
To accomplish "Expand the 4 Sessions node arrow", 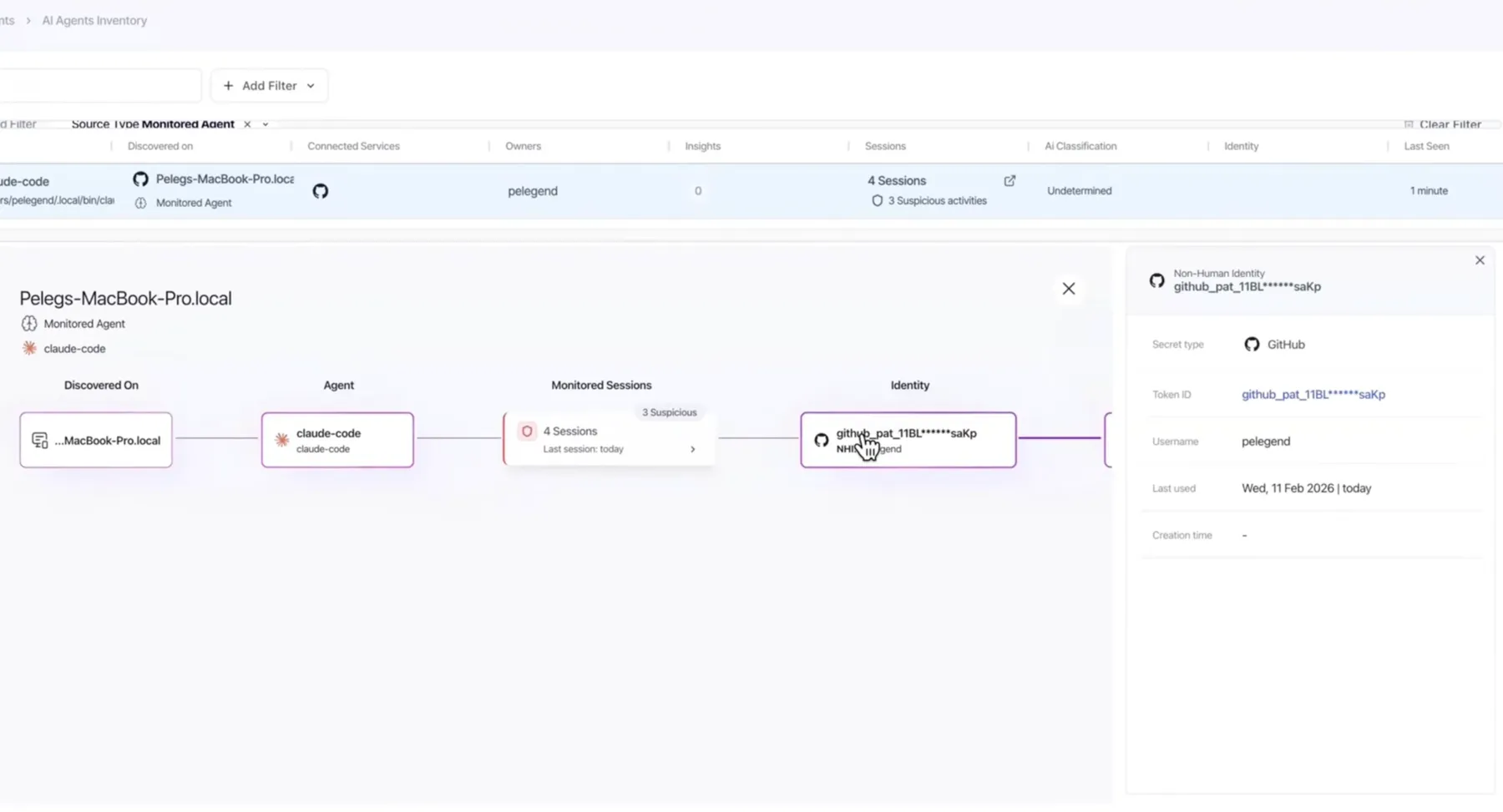I will 692,449.
